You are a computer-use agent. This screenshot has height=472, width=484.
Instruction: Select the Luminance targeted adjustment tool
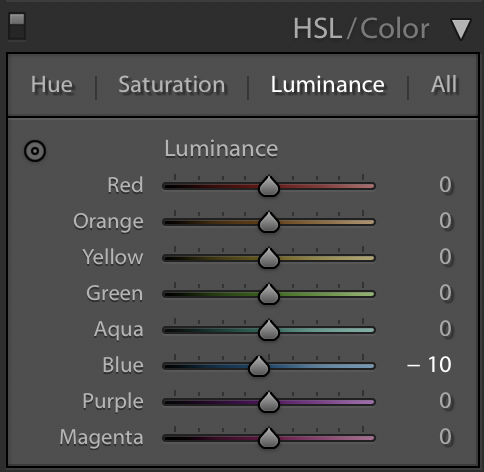click(35, 151)
